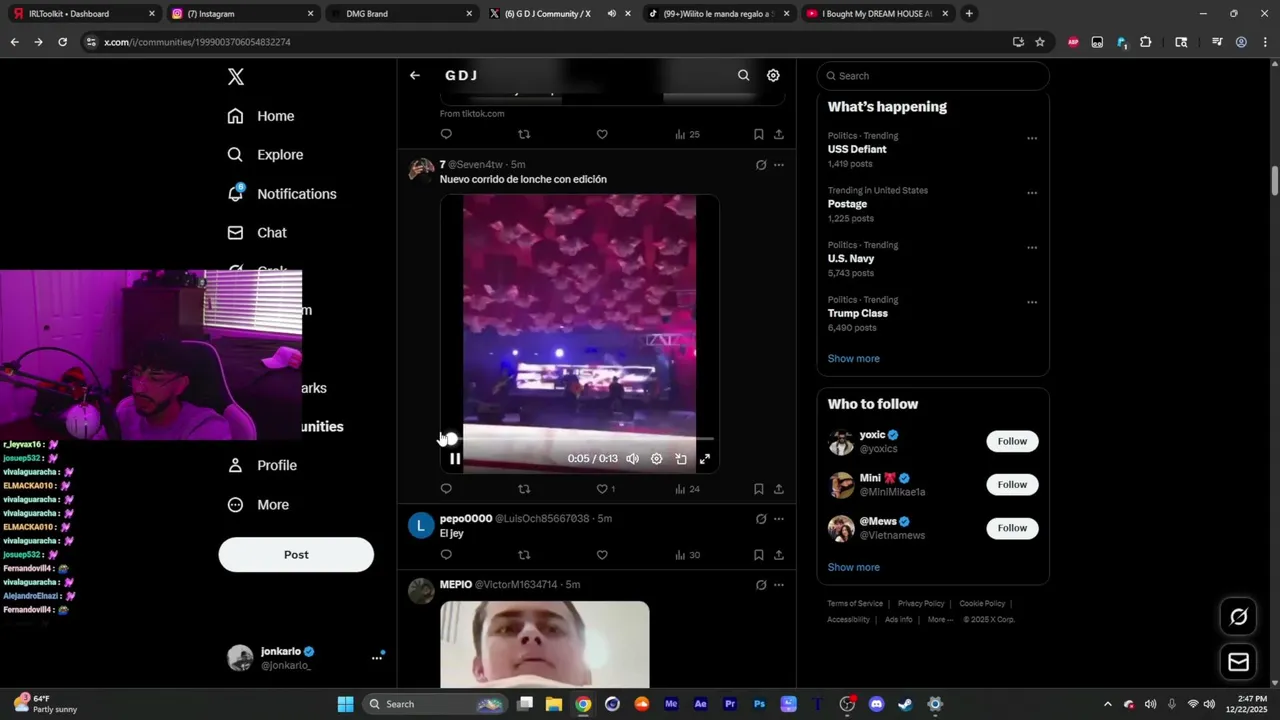Reply to the pepo0000 post
The width and height of the screenshot is (1280, 720).
[x=446, y=555]
